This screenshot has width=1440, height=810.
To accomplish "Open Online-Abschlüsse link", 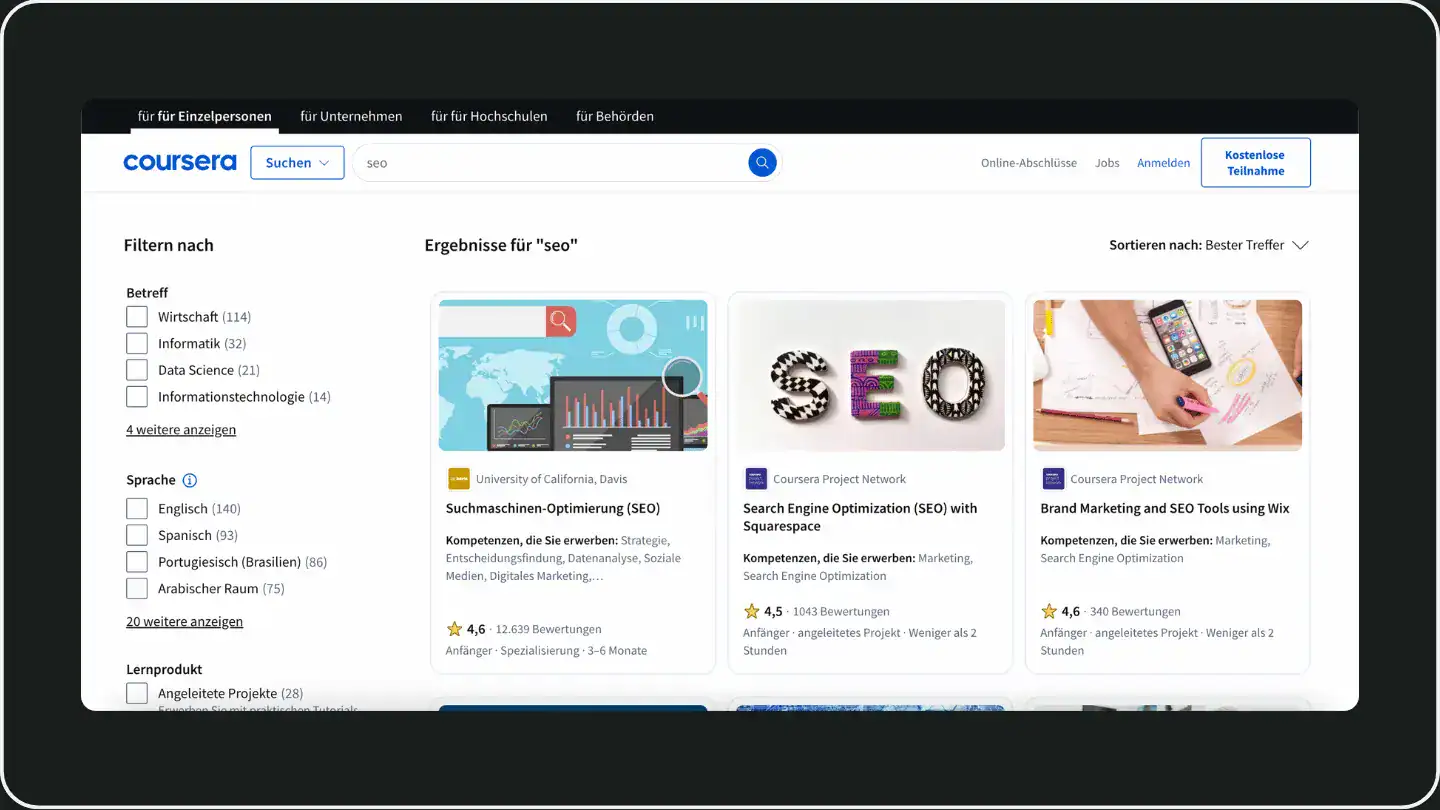I will 1029,163.
